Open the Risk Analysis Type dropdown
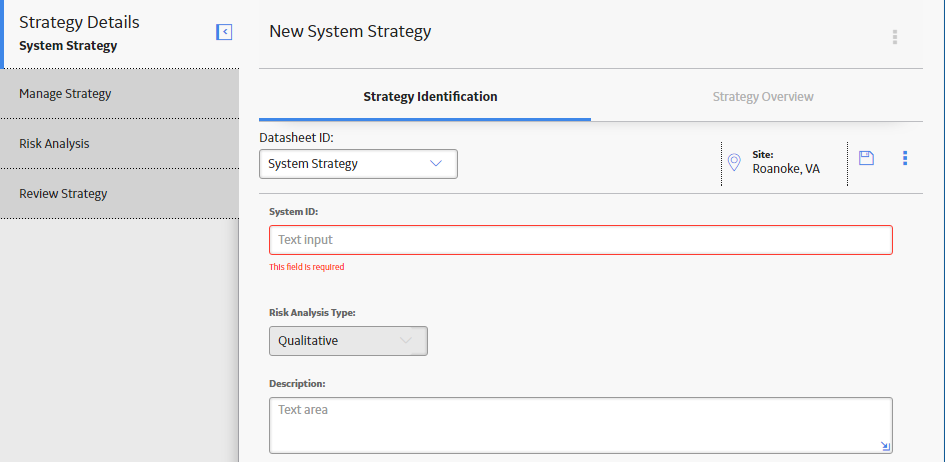This screenshot has height=462, width=945. (348, 341)
